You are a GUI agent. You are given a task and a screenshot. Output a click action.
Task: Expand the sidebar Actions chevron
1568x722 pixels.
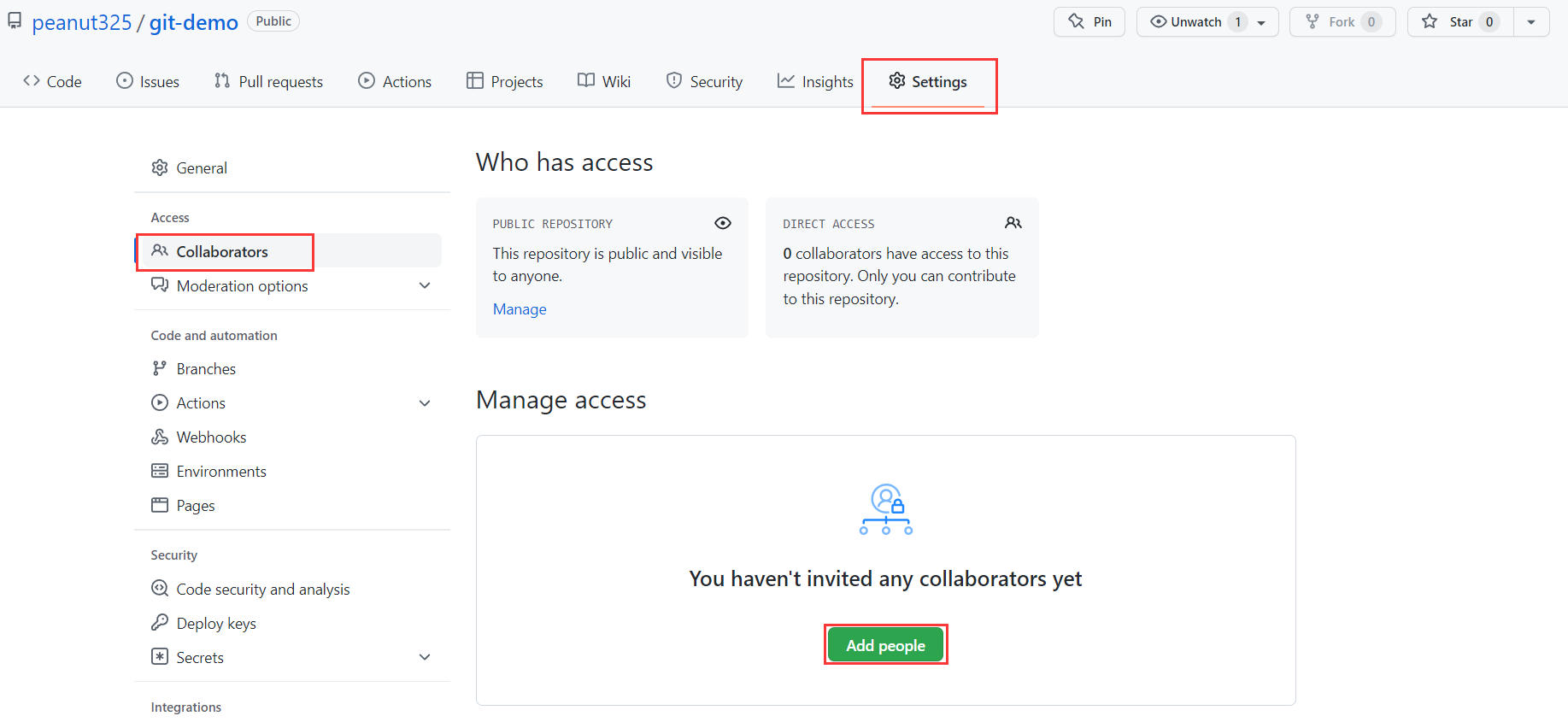tap(425, 403)
